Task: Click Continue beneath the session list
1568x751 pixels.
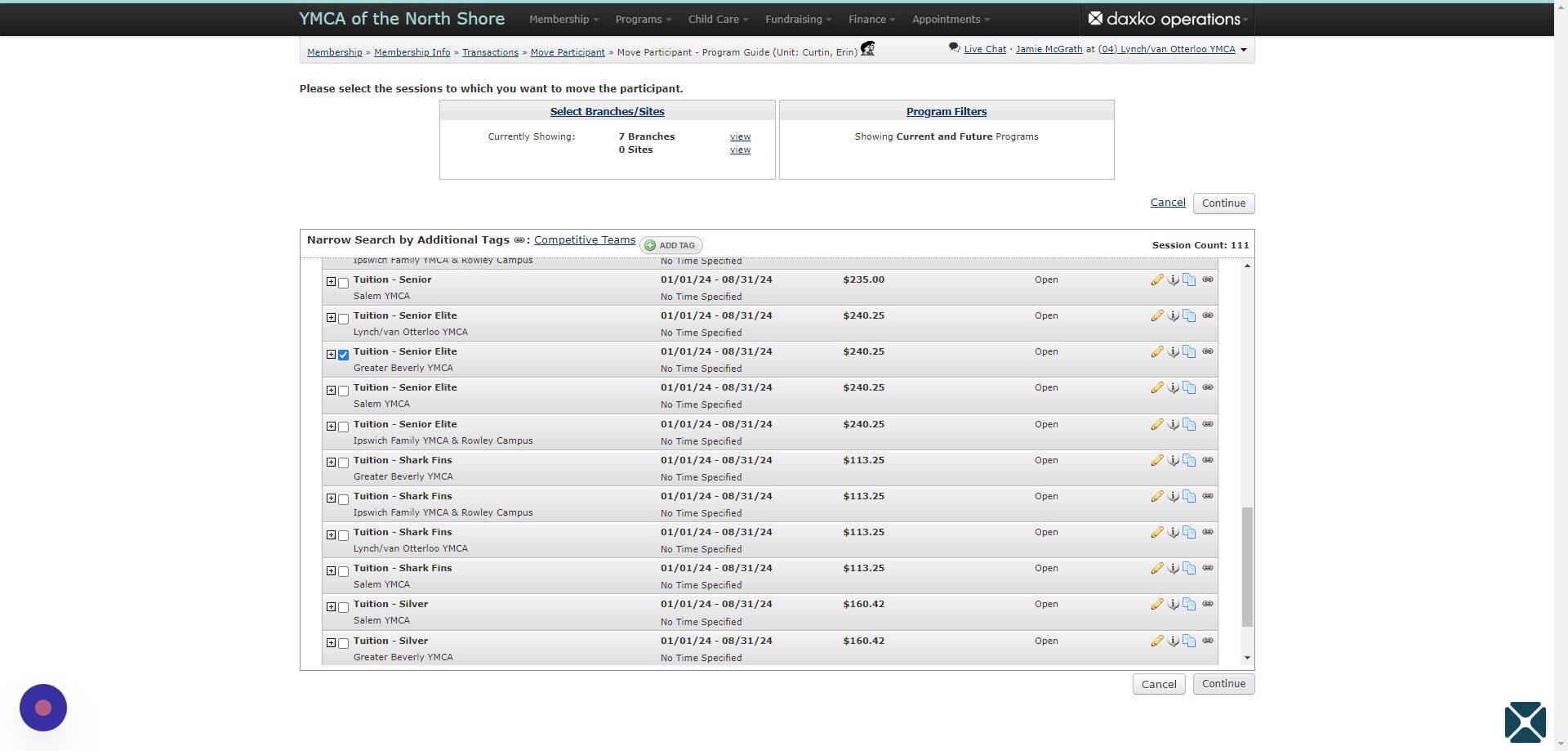Action: click(x=1223, y=684)
